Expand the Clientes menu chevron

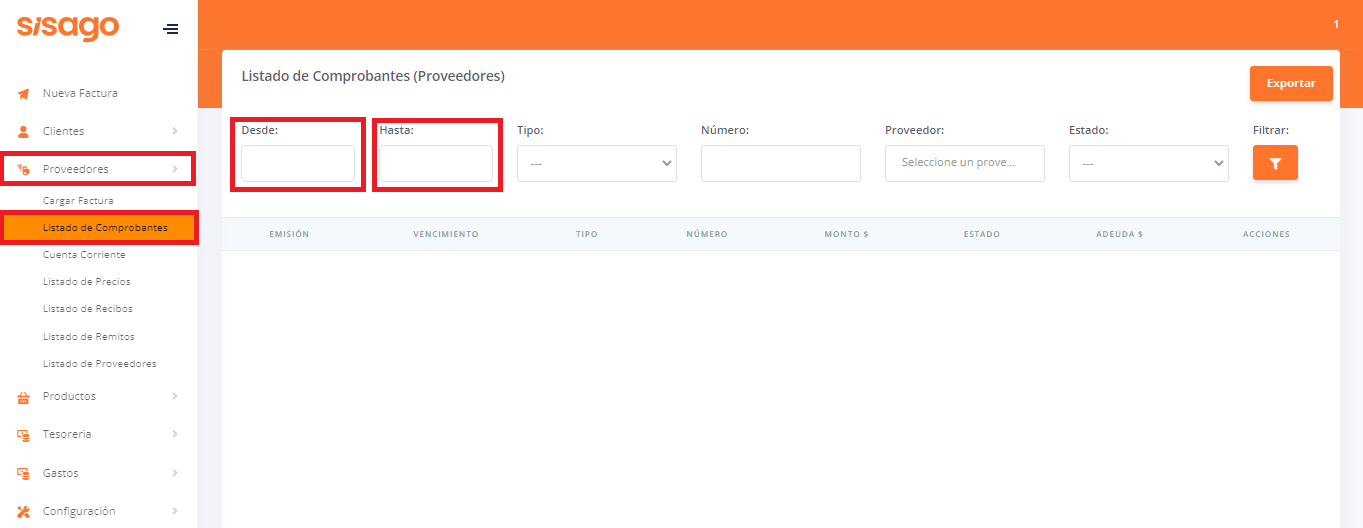click(175, 131)
